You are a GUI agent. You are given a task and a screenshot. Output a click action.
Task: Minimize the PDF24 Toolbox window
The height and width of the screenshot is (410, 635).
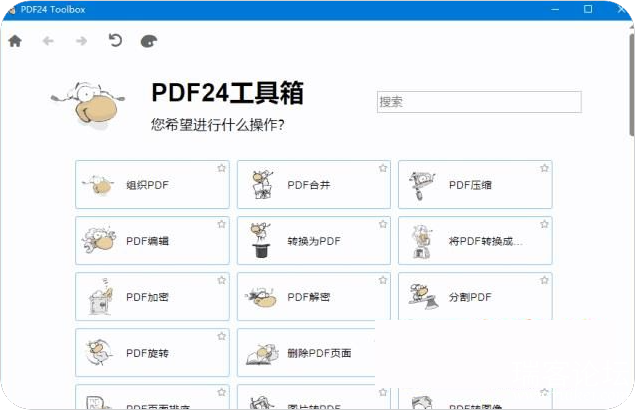point(555,9)
